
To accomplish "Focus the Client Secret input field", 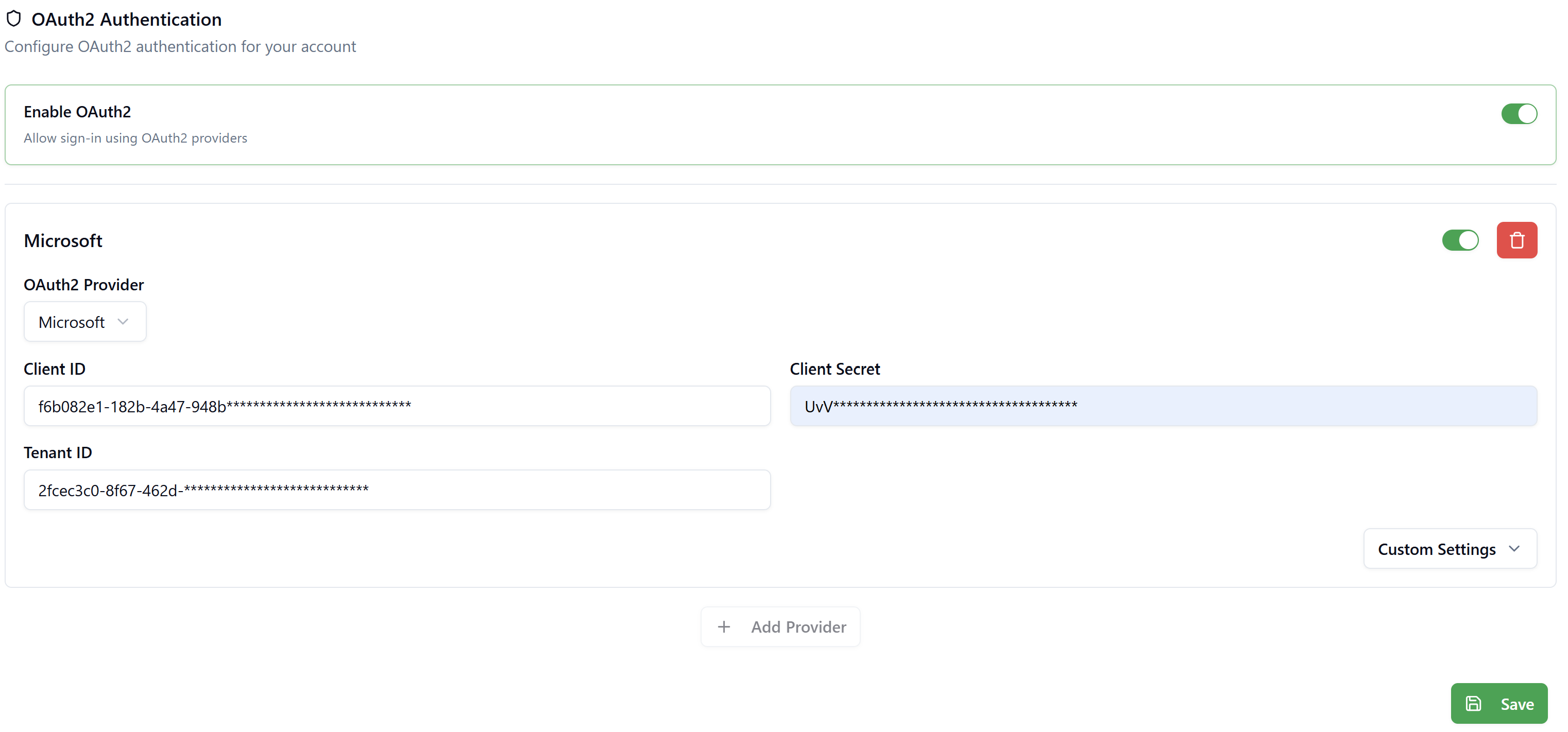I will 1163,406.
